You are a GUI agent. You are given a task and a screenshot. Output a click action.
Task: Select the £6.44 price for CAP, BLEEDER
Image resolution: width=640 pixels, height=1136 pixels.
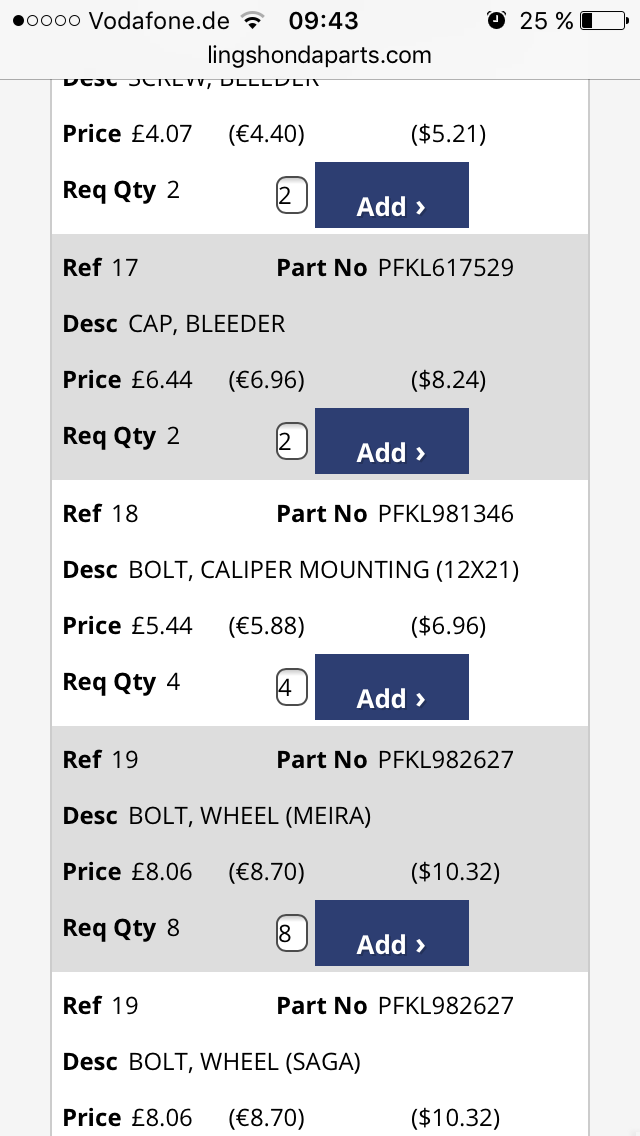tap(162, 380)
